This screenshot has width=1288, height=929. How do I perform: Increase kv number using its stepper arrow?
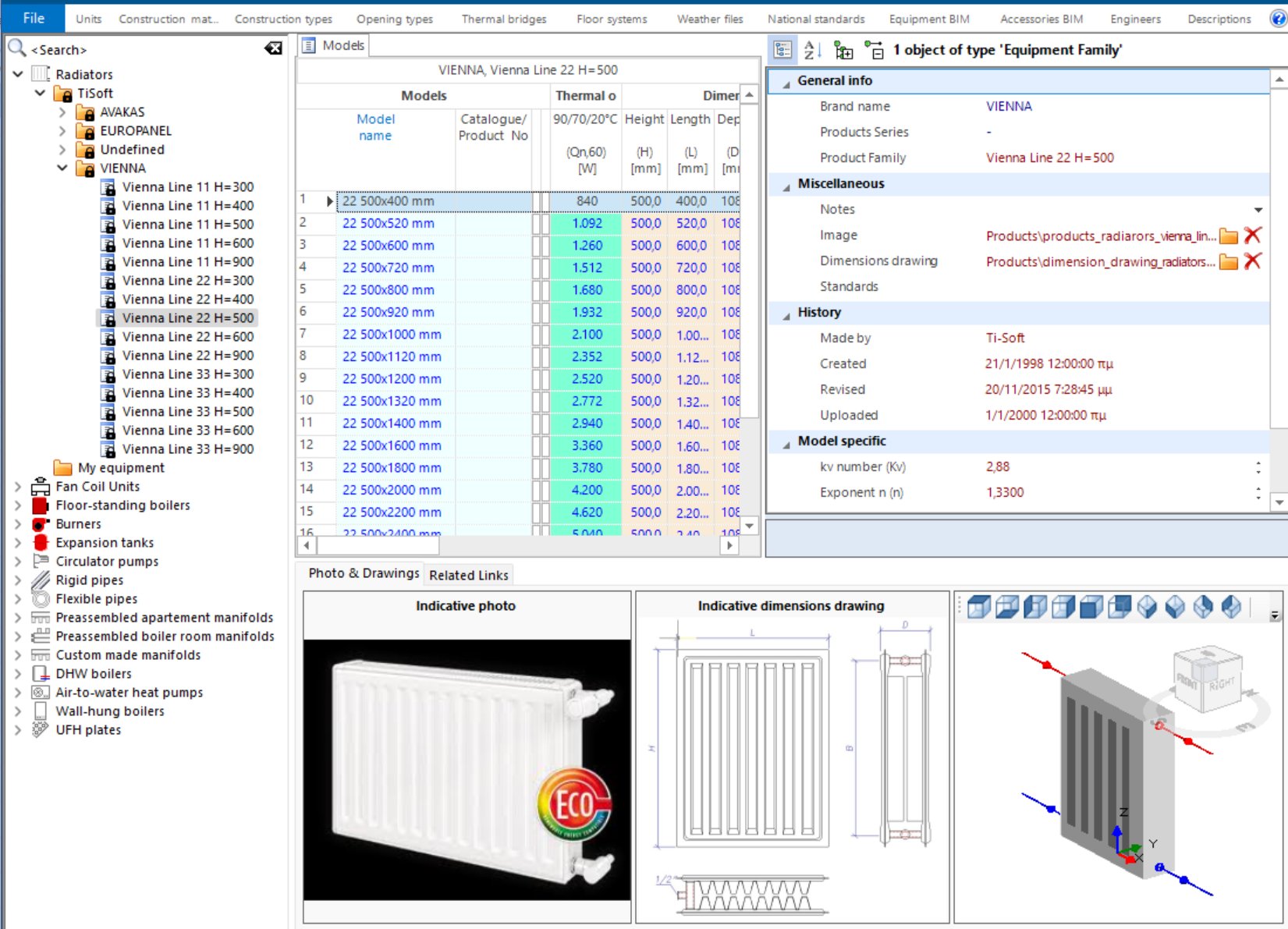1258,463
